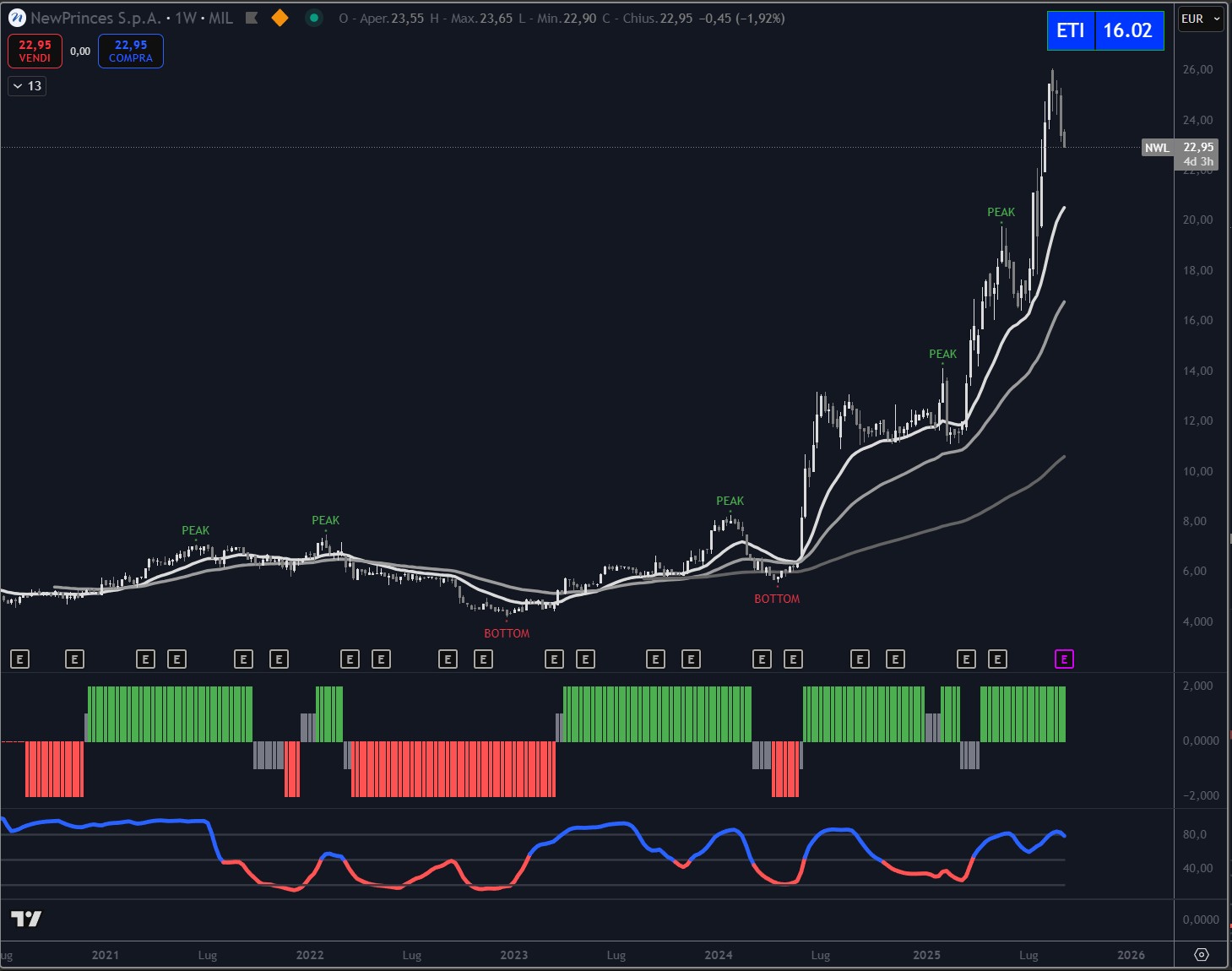Screen dimensions: 1232x971
Task: Click the red BOTTOM label in 2024
Action: [x=777, y=599]
